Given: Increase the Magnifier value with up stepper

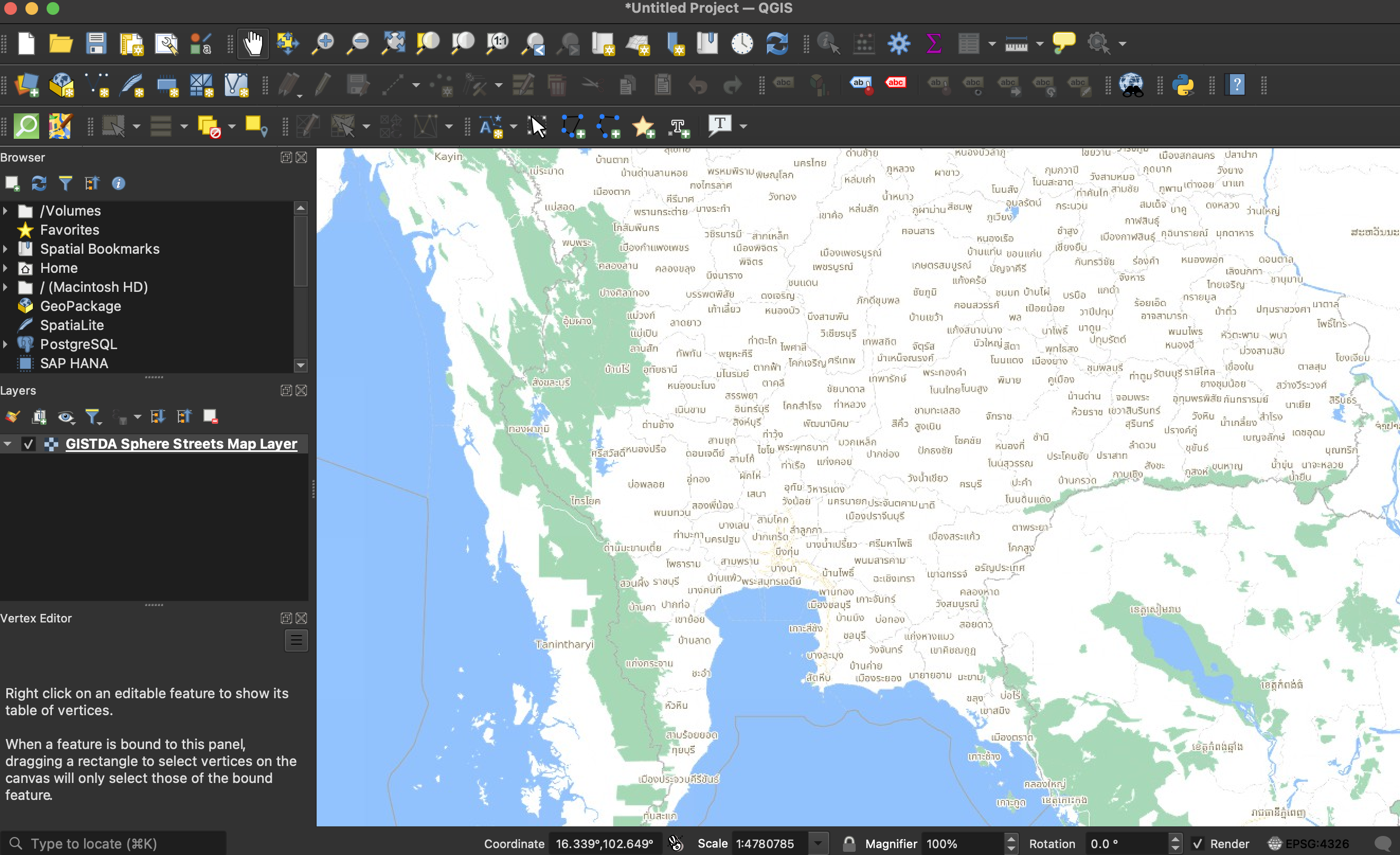Looking at the screenshot, I should 1011,839.
